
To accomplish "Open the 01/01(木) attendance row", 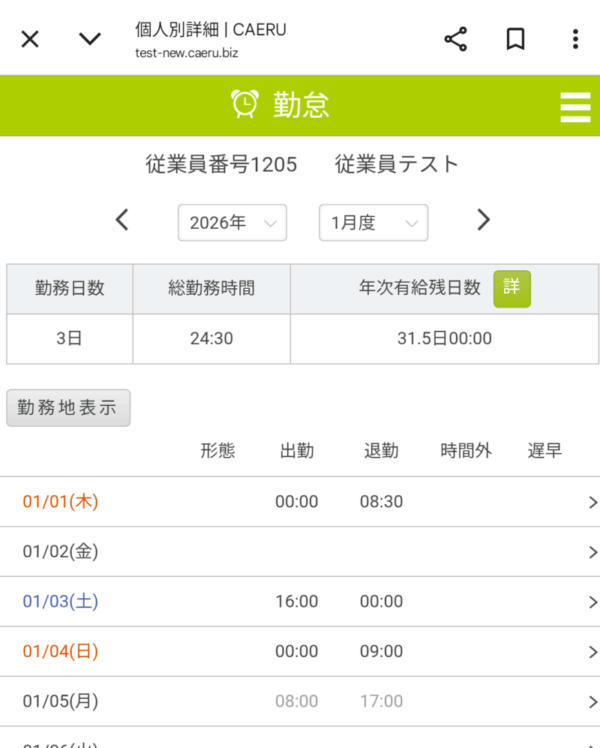I will tap(60, 502).
